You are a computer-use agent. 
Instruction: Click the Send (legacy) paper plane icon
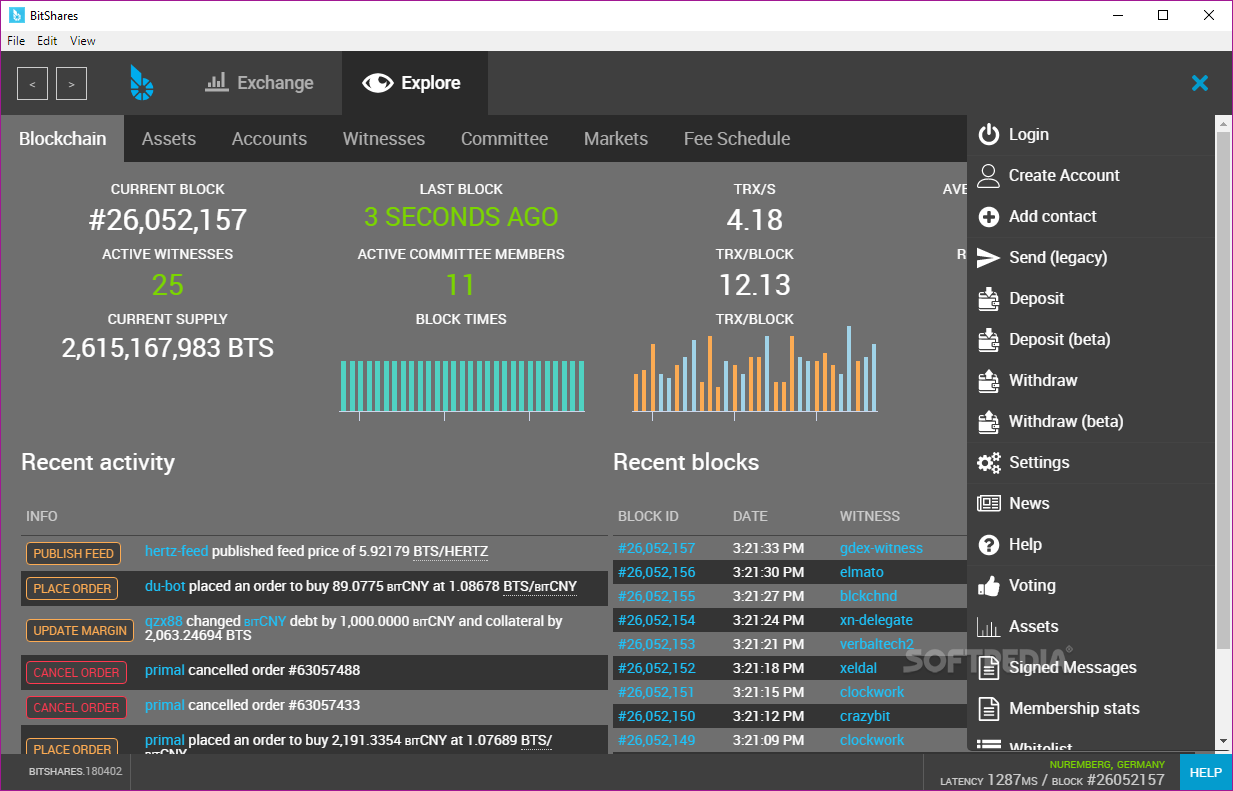(989, 258)
